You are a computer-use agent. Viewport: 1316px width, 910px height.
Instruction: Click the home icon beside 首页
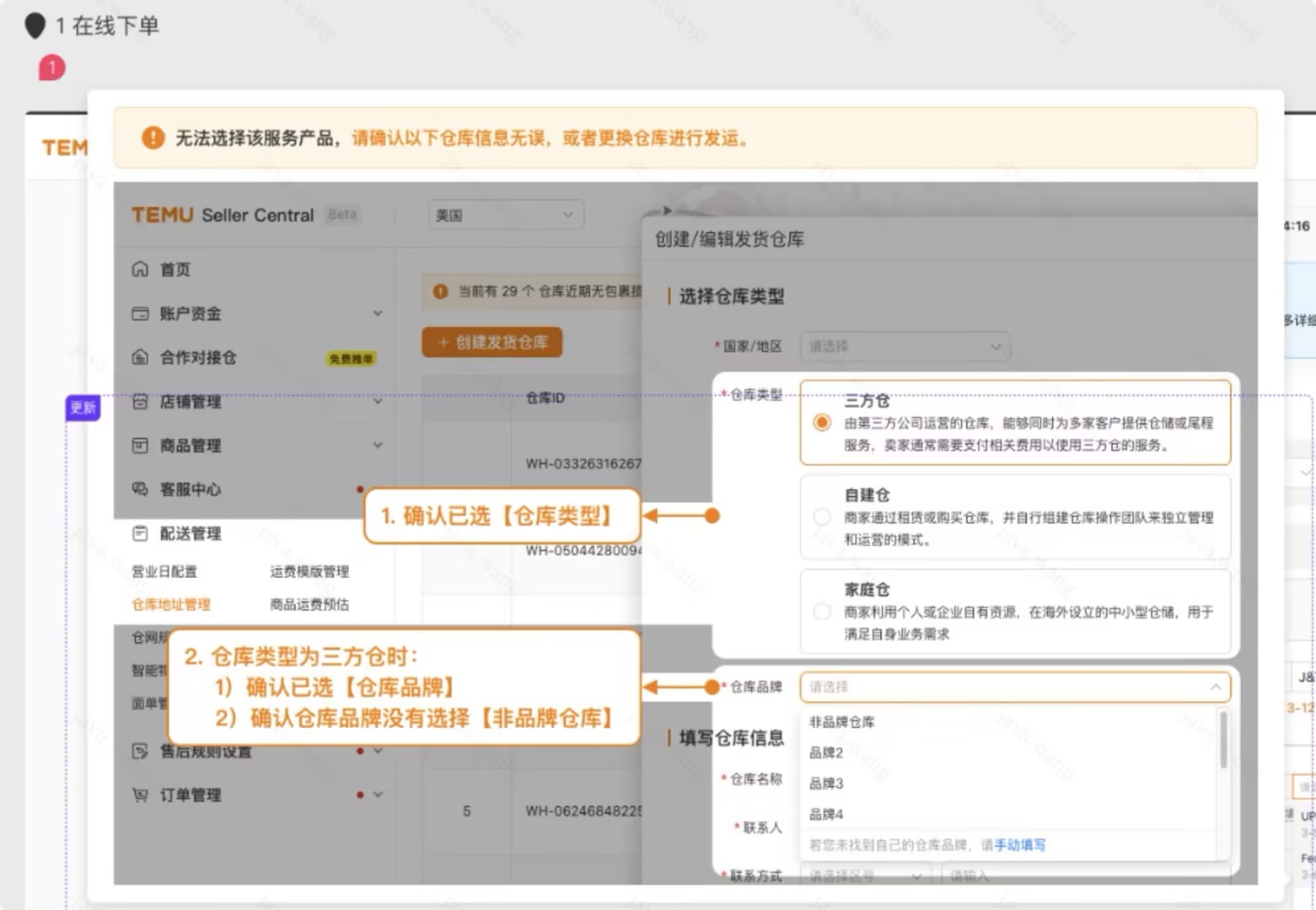point(140,270)
